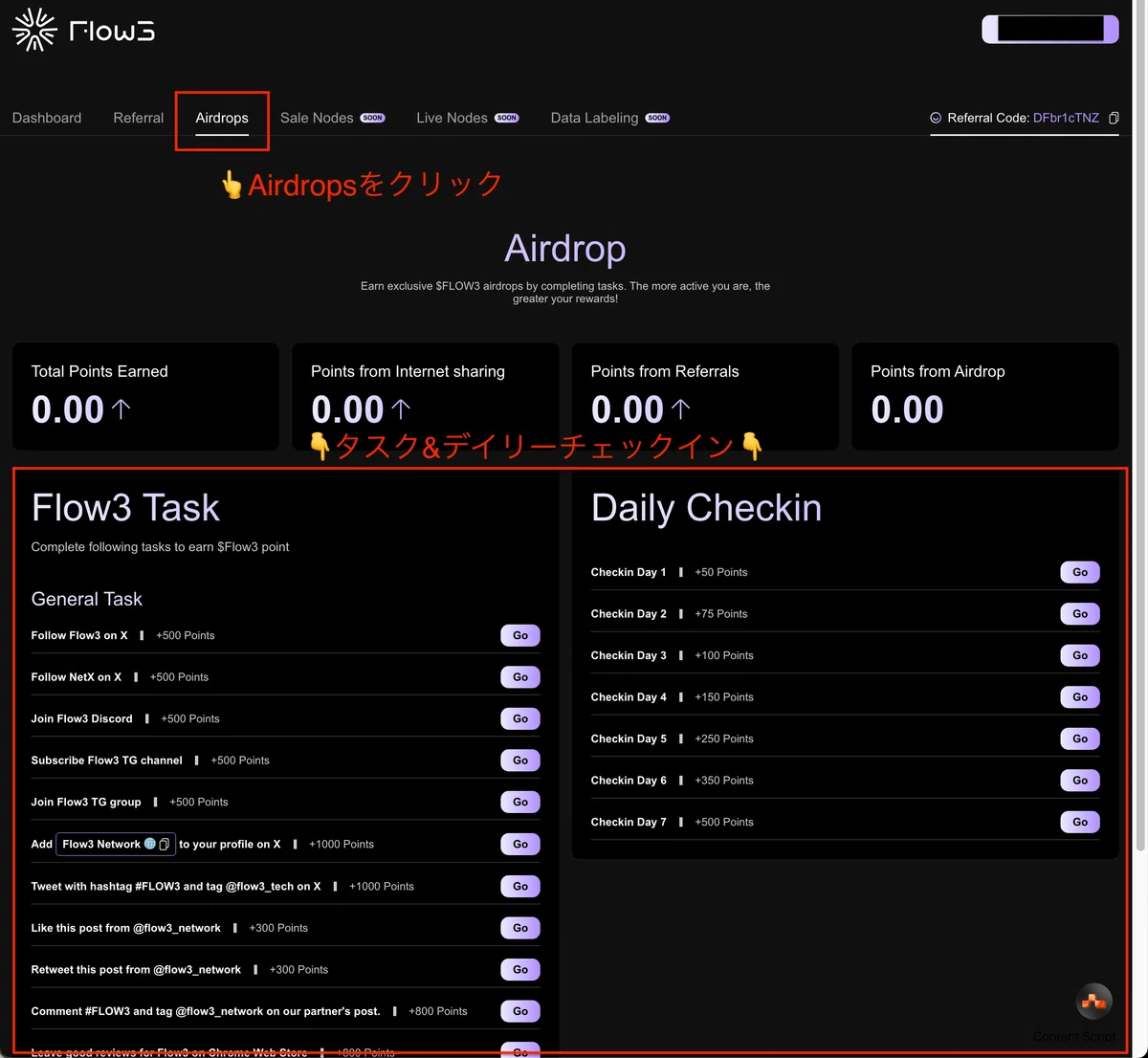Viewport: 1148px width, 1058px height.
Task: Click the Points from Airdrop card
Action: [x=985, y=396]
